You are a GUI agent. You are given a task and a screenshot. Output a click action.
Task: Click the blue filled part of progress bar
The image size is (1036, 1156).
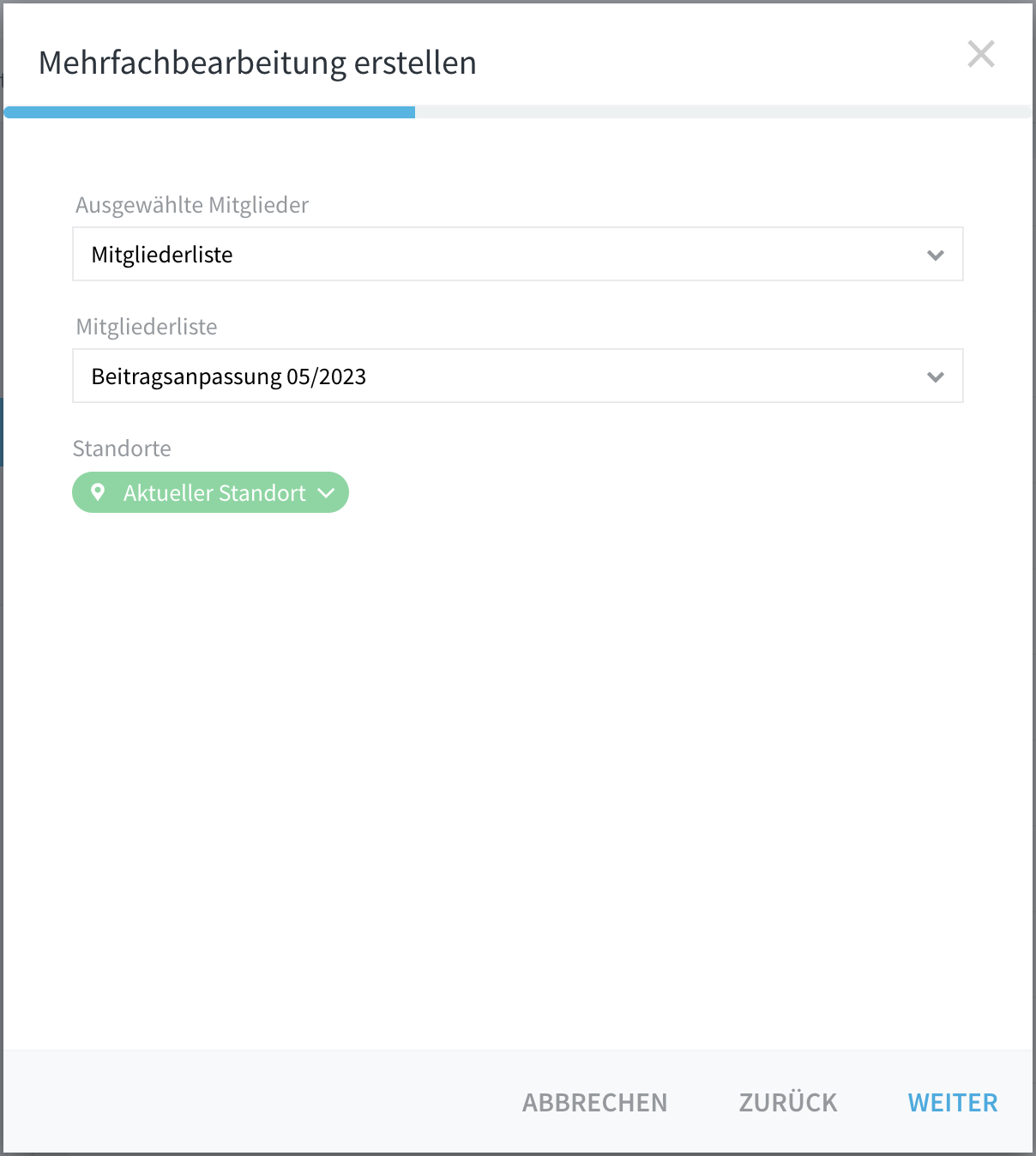[209, 112]
